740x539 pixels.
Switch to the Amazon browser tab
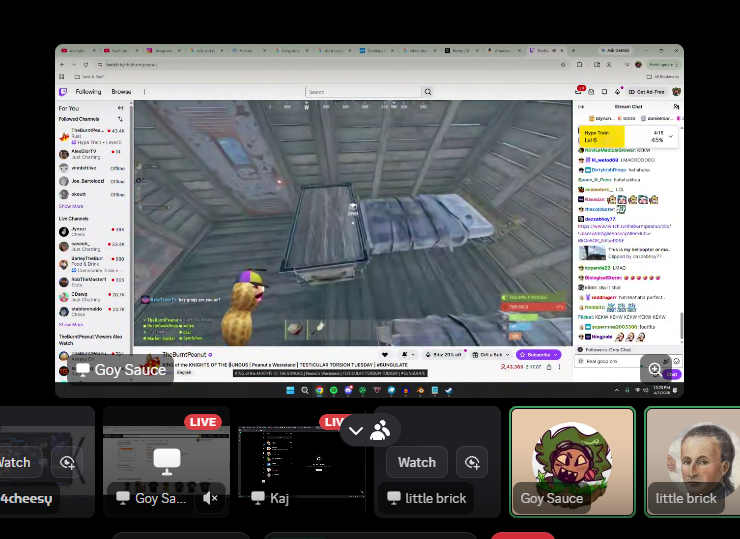(504, 51)
